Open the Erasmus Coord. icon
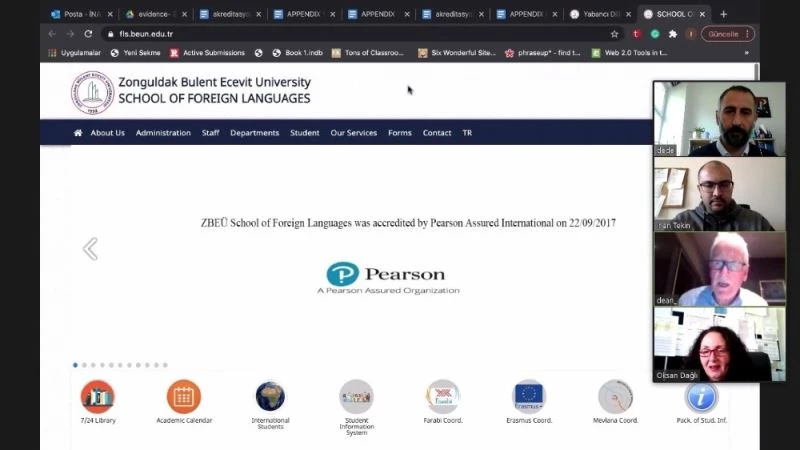This screenshot has width=800, height=450. tap(529, 397)
